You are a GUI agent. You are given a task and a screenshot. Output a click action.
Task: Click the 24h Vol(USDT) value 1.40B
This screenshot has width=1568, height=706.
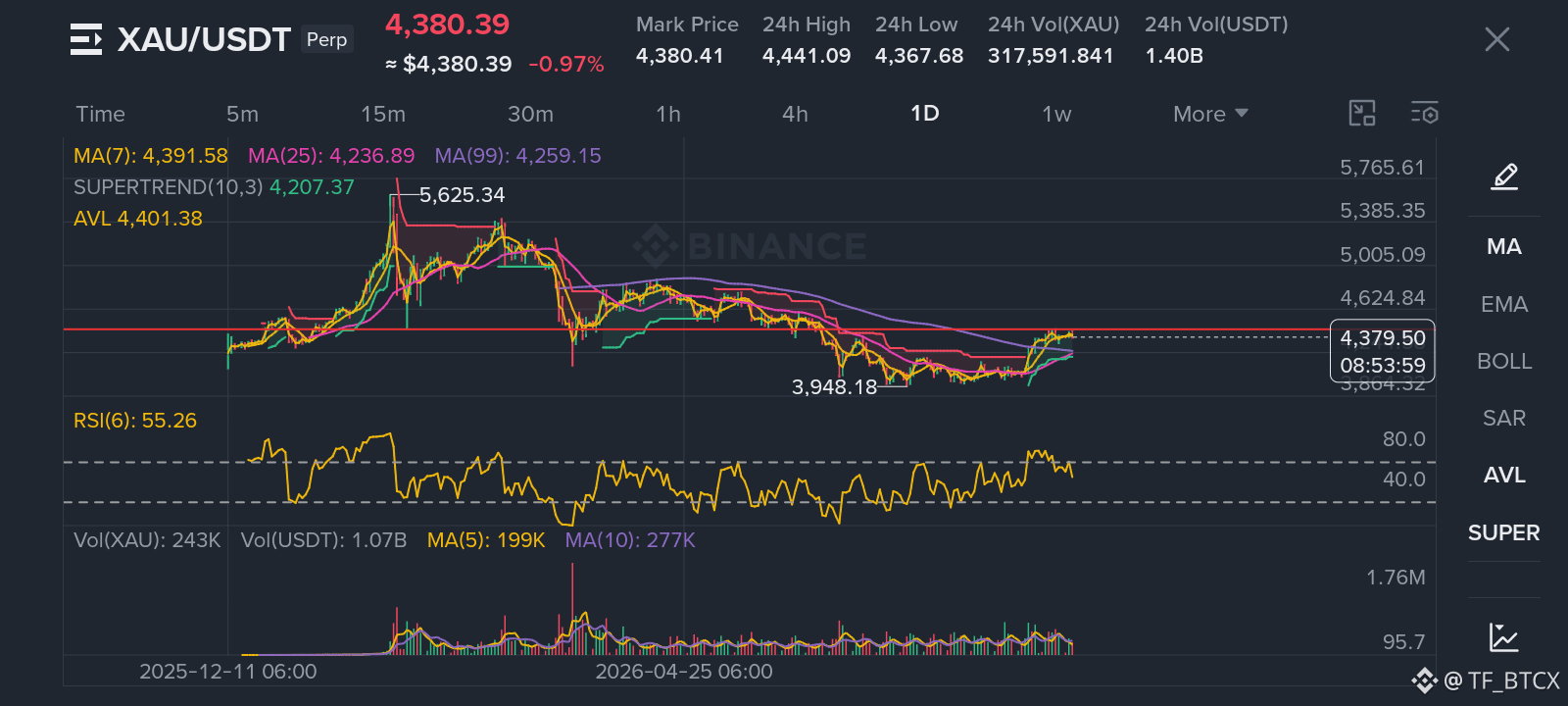click(1174, 56)
